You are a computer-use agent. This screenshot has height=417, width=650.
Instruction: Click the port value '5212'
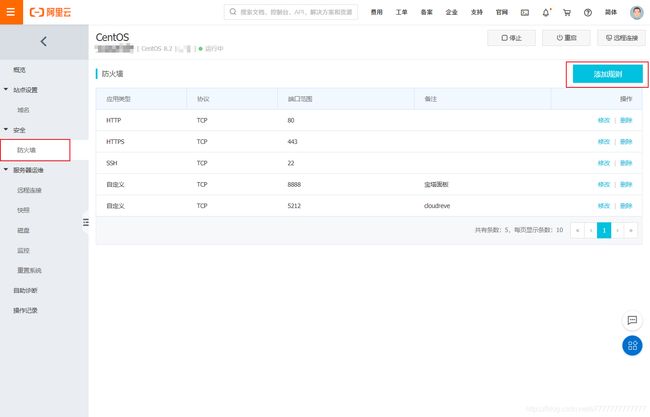point(294,206)
